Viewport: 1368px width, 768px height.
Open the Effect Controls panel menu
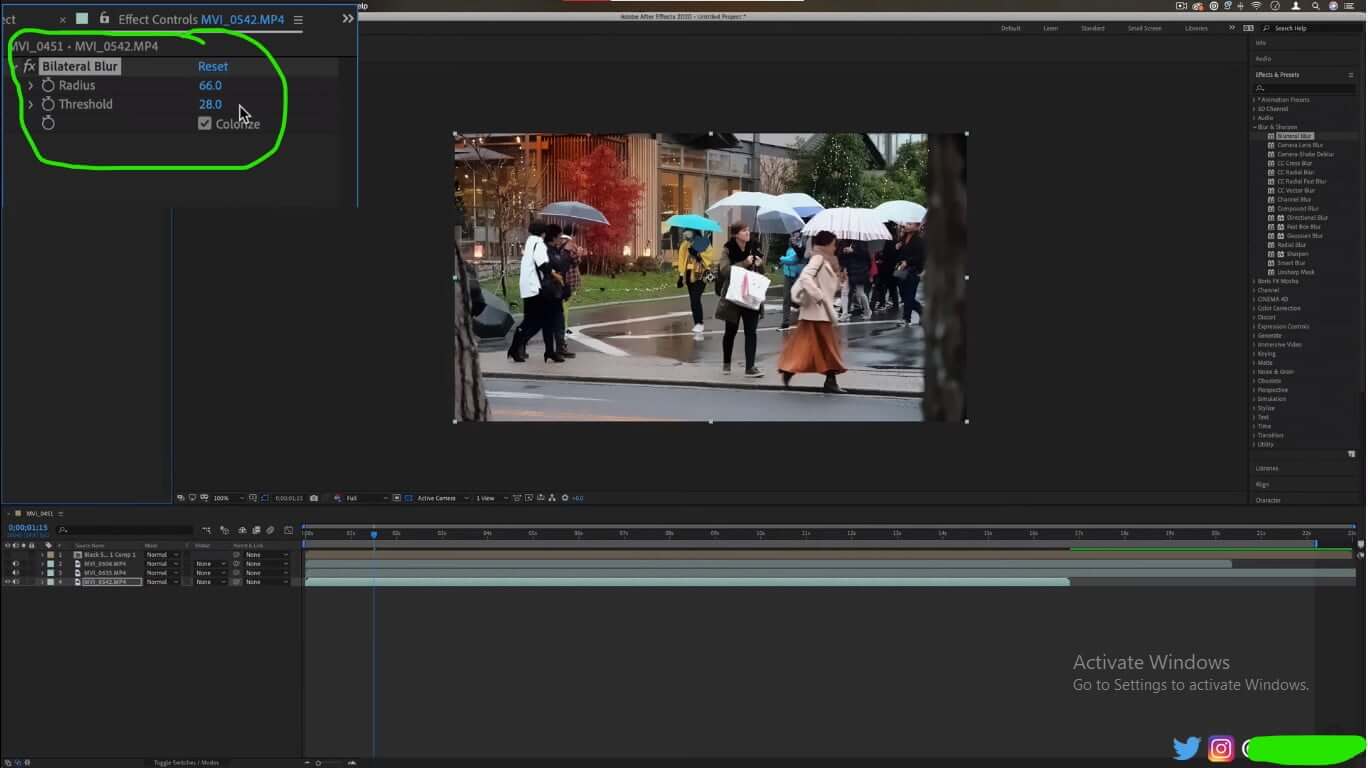point(298,20)
